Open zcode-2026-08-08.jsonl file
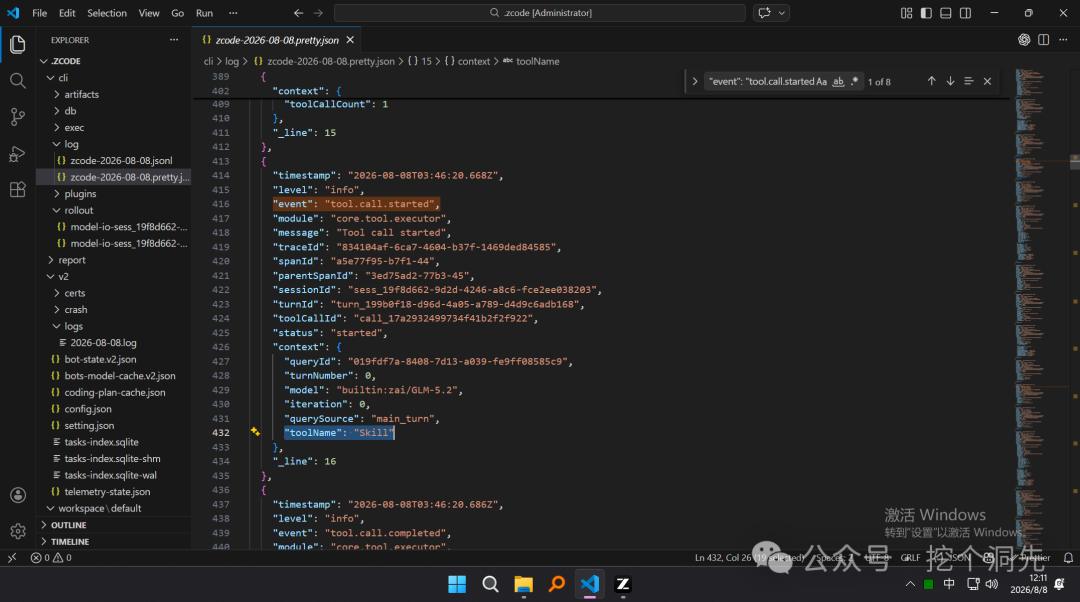1080x602 pixels. pos(121,160)
